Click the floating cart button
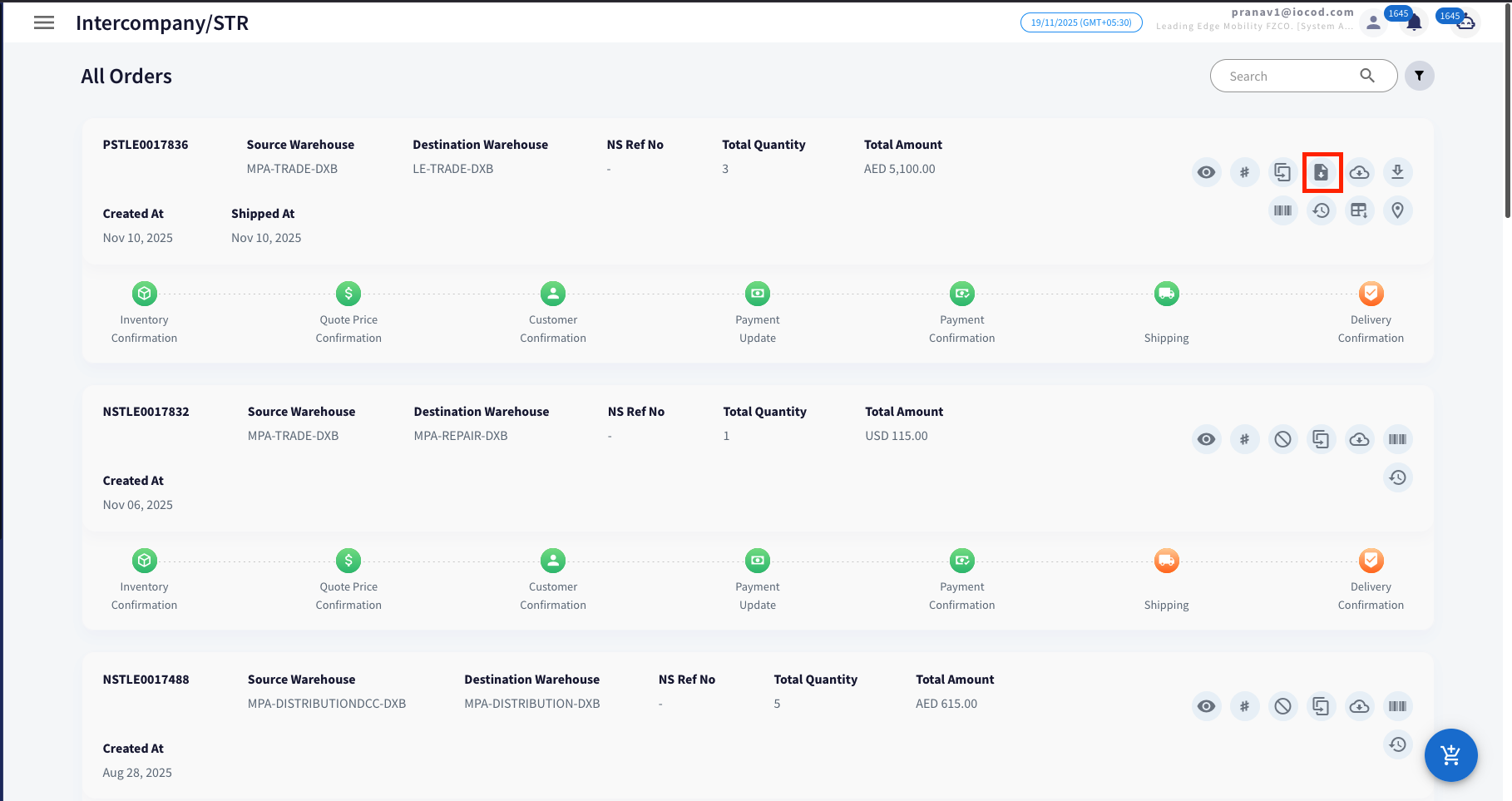The width and height of the screenshot is (1512, 801). pyautogui.click(x=1450, y=755)
